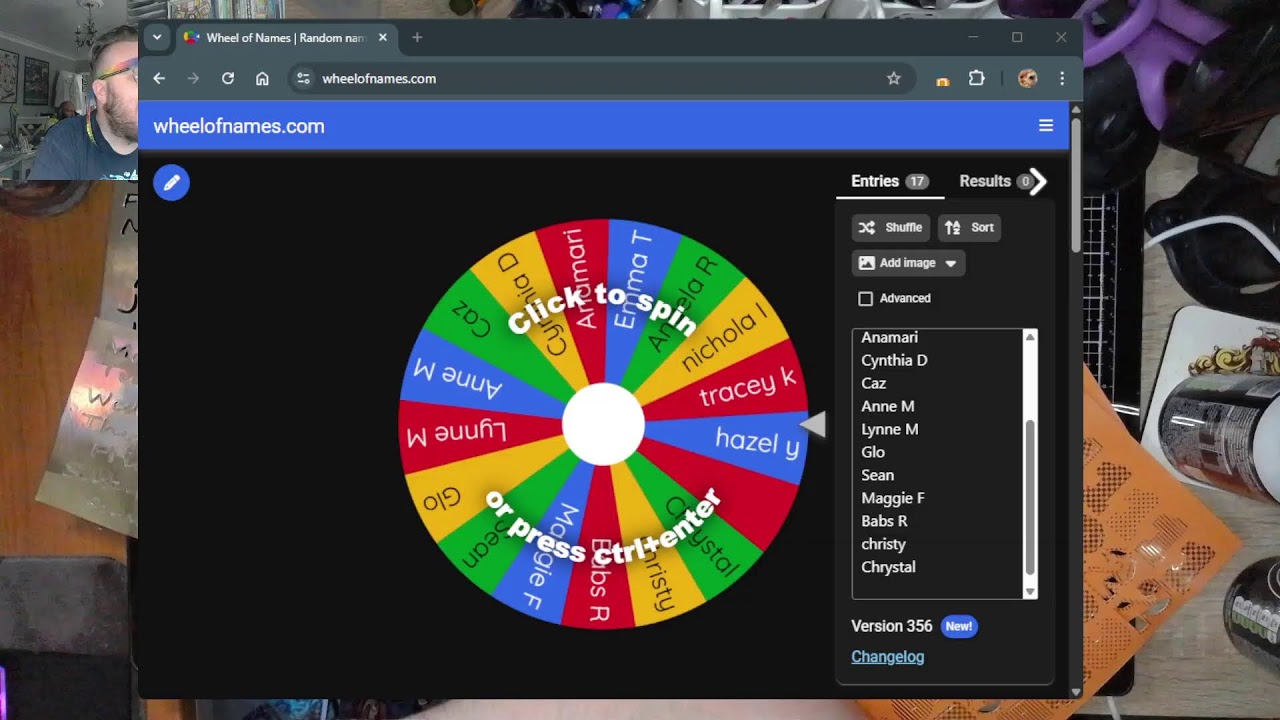Open the Chrome profile avatar
Screen dimensions: 1280x720
pos(1027,78)
